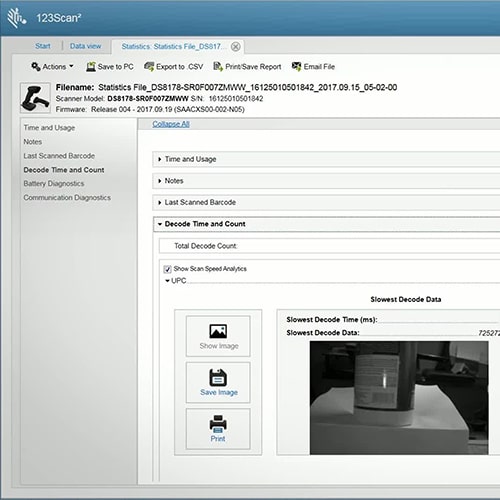Close the Statistics File tab
Viewport: 500px width, 500px height.
pos(236,47)
